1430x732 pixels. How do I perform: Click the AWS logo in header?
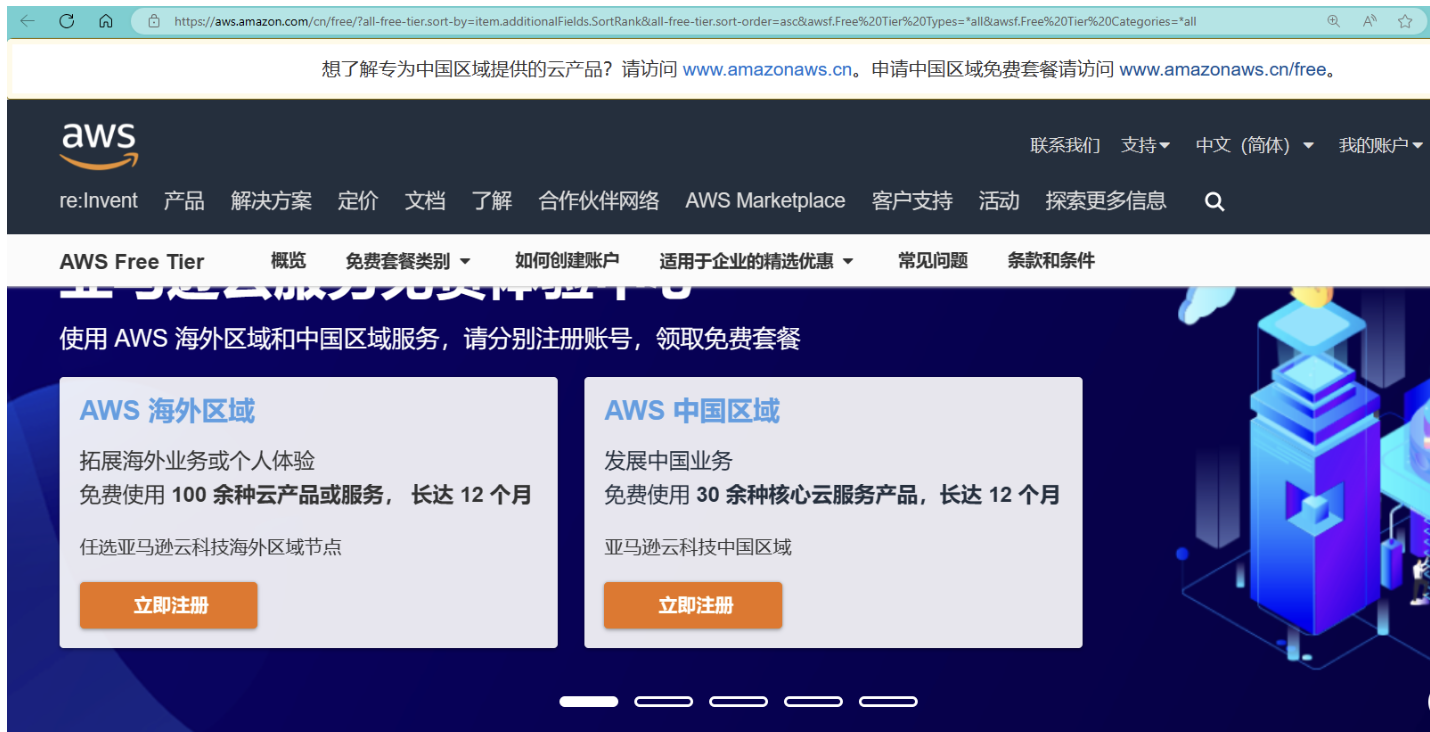point(98,146)
